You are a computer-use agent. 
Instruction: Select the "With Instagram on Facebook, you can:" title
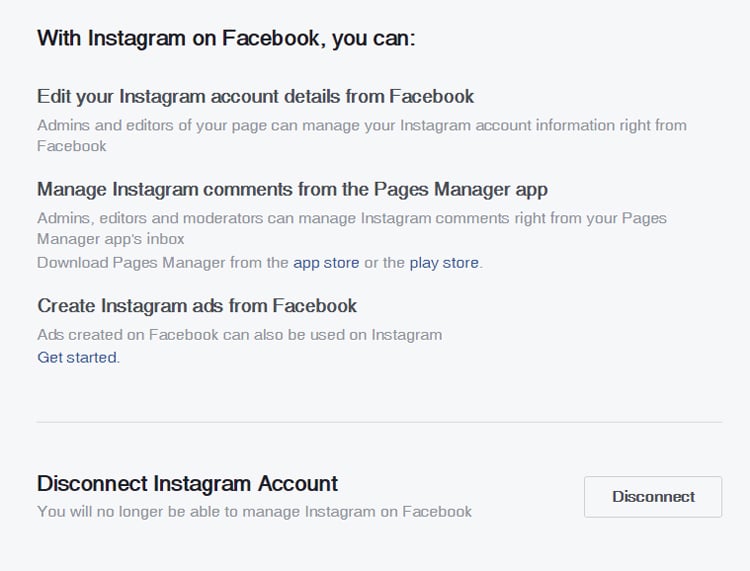(226, 39)
